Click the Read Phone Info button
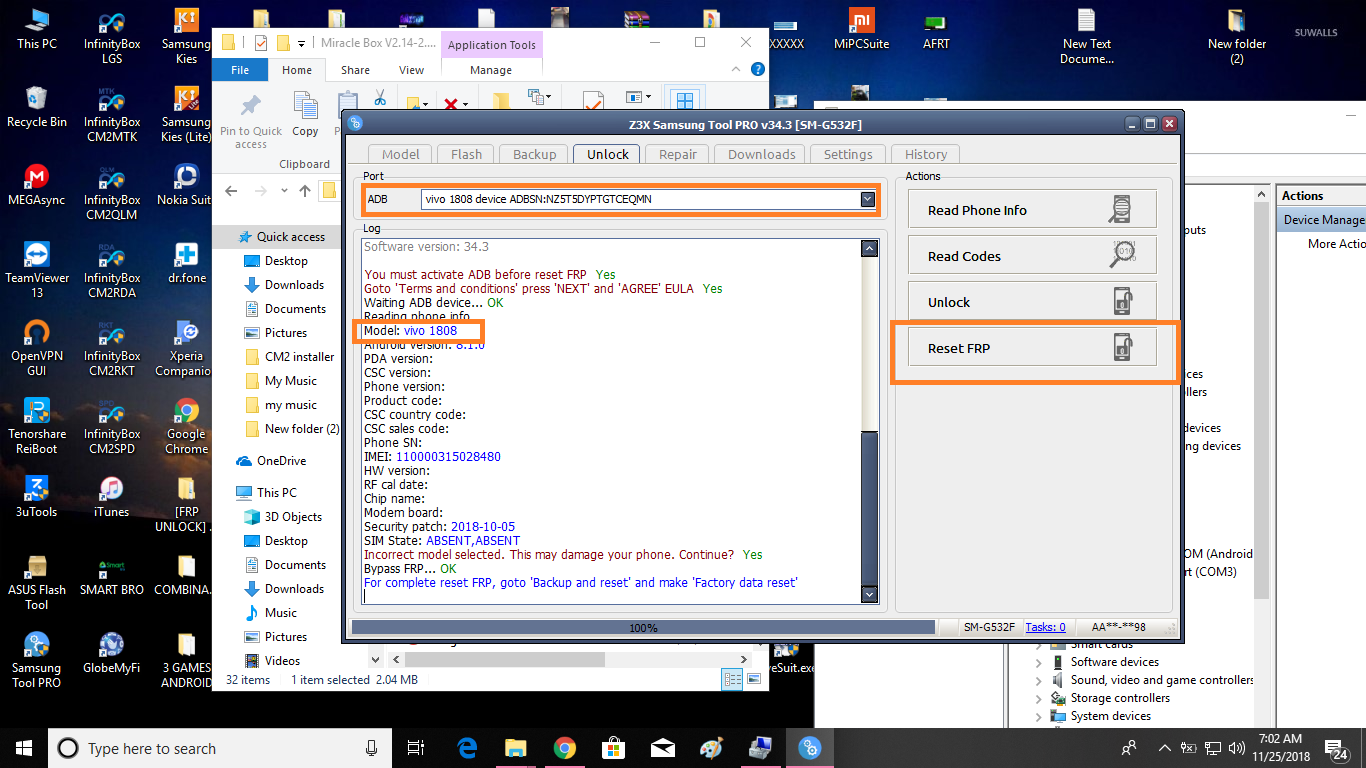The width and height of the screenshot is (1366, 768). (1032, 210)
